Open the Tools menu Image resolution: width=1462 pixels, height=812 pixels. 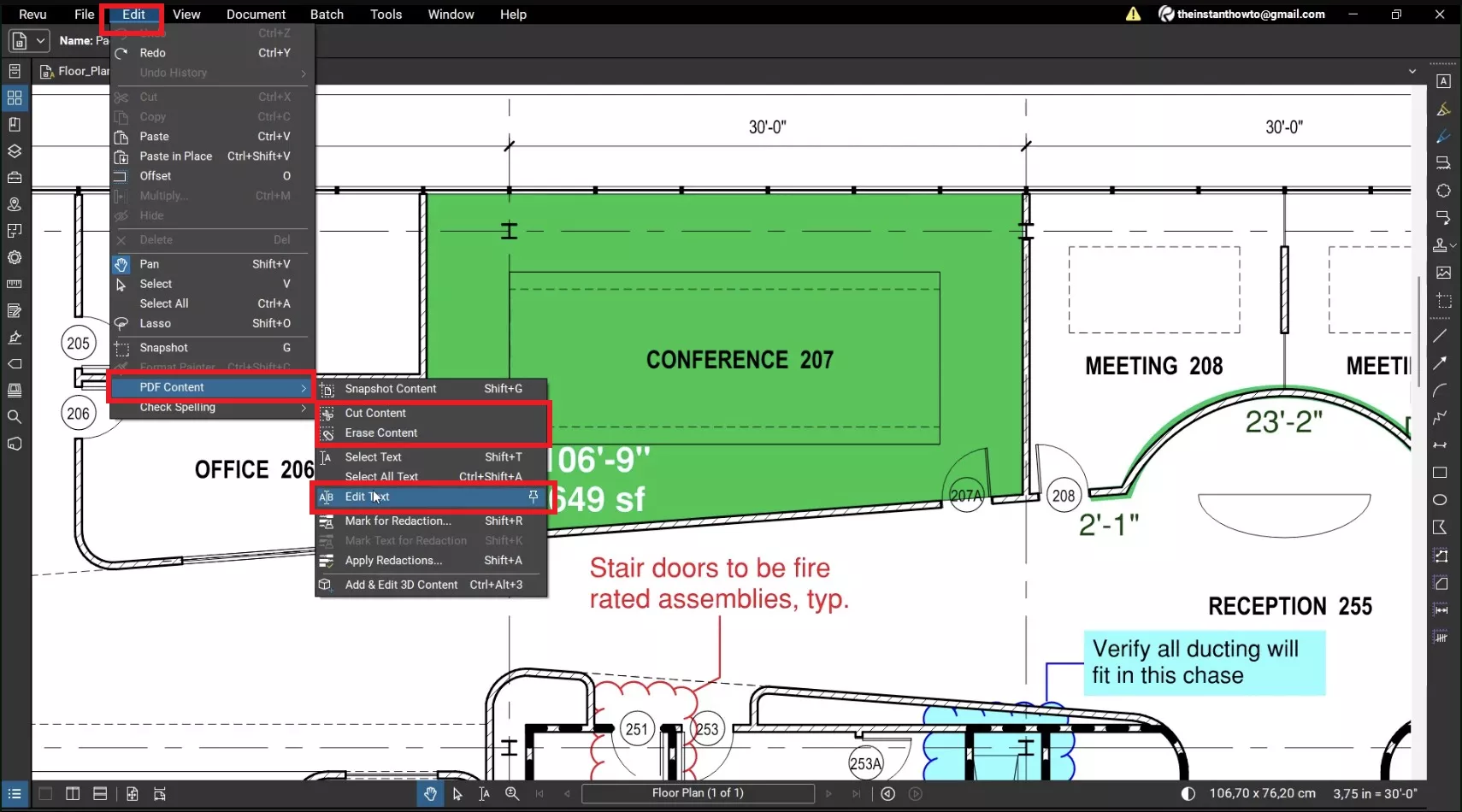(x=386, y=15)
